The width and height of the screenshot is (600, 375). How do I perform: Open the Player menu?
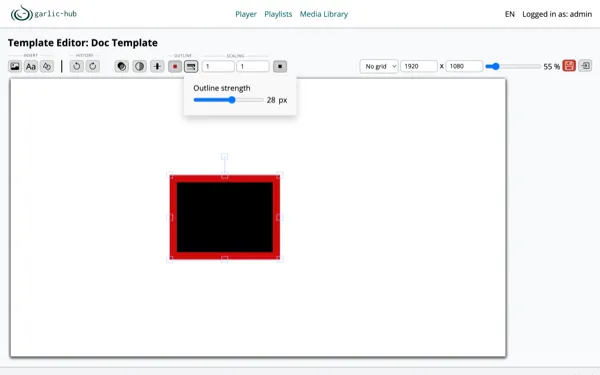click(246, 14)
